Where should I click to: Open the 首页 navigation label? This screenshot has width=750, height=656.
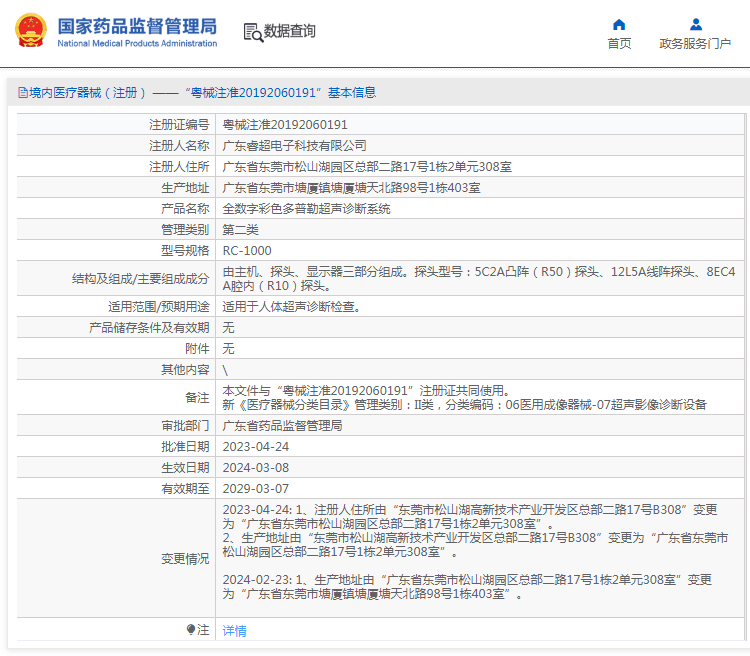pos(619,43)
